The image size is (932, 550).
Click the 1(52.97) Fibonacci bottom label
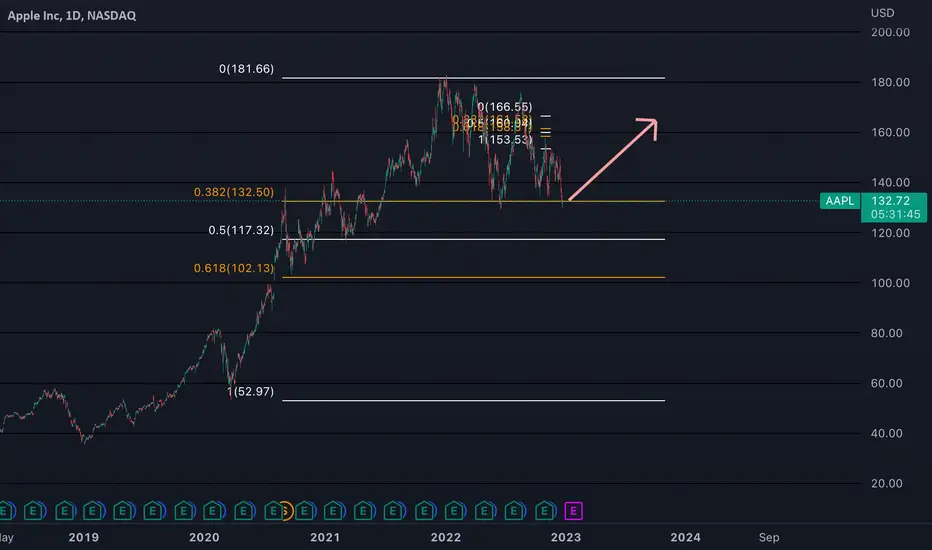[x=250, y=391]
